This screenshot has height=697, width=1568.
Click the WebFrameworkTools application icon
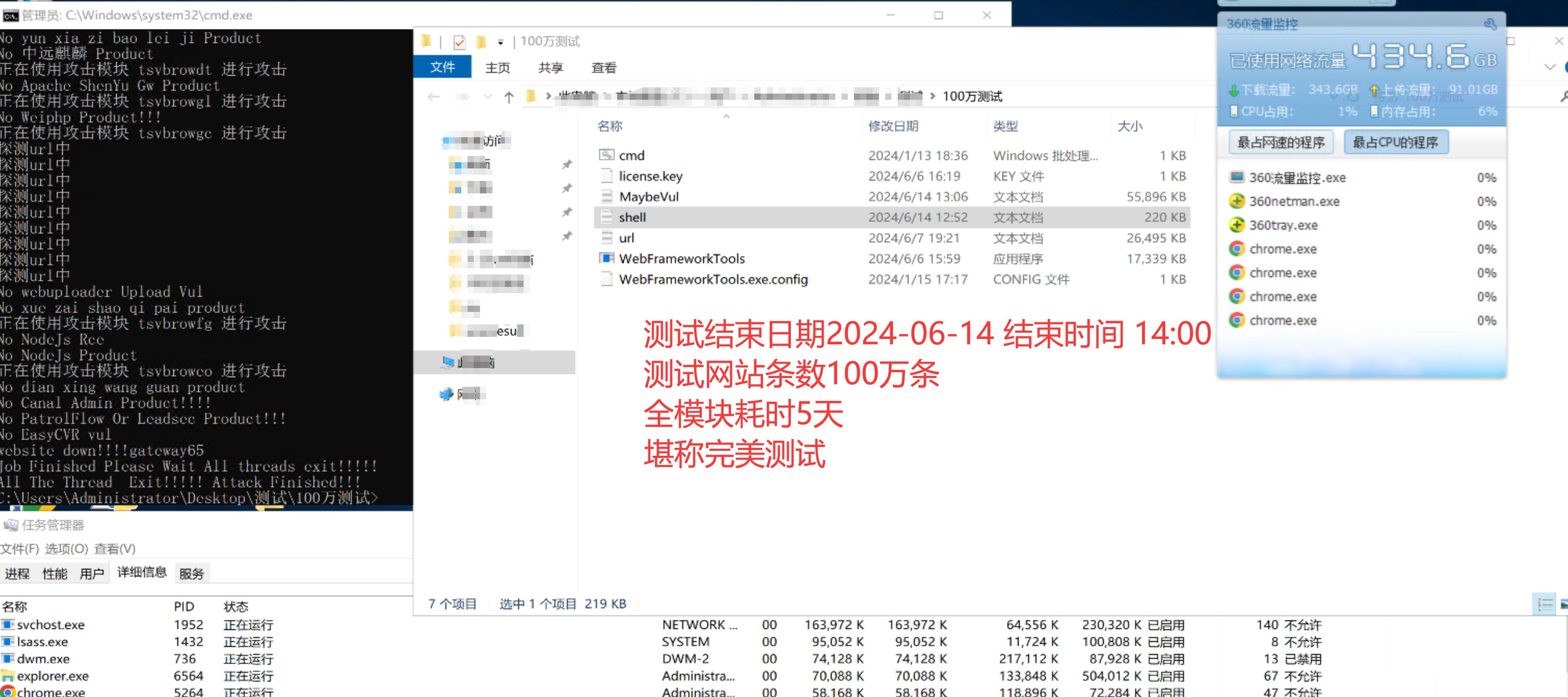[x=606, y=258]
